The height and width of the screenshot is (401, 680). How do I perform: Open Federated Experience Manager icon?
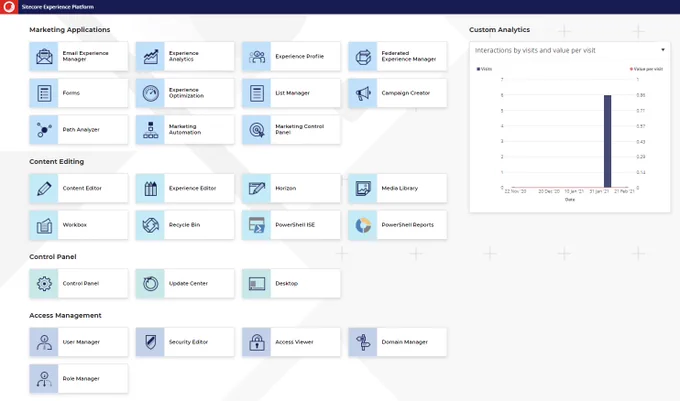click(363, 56)
